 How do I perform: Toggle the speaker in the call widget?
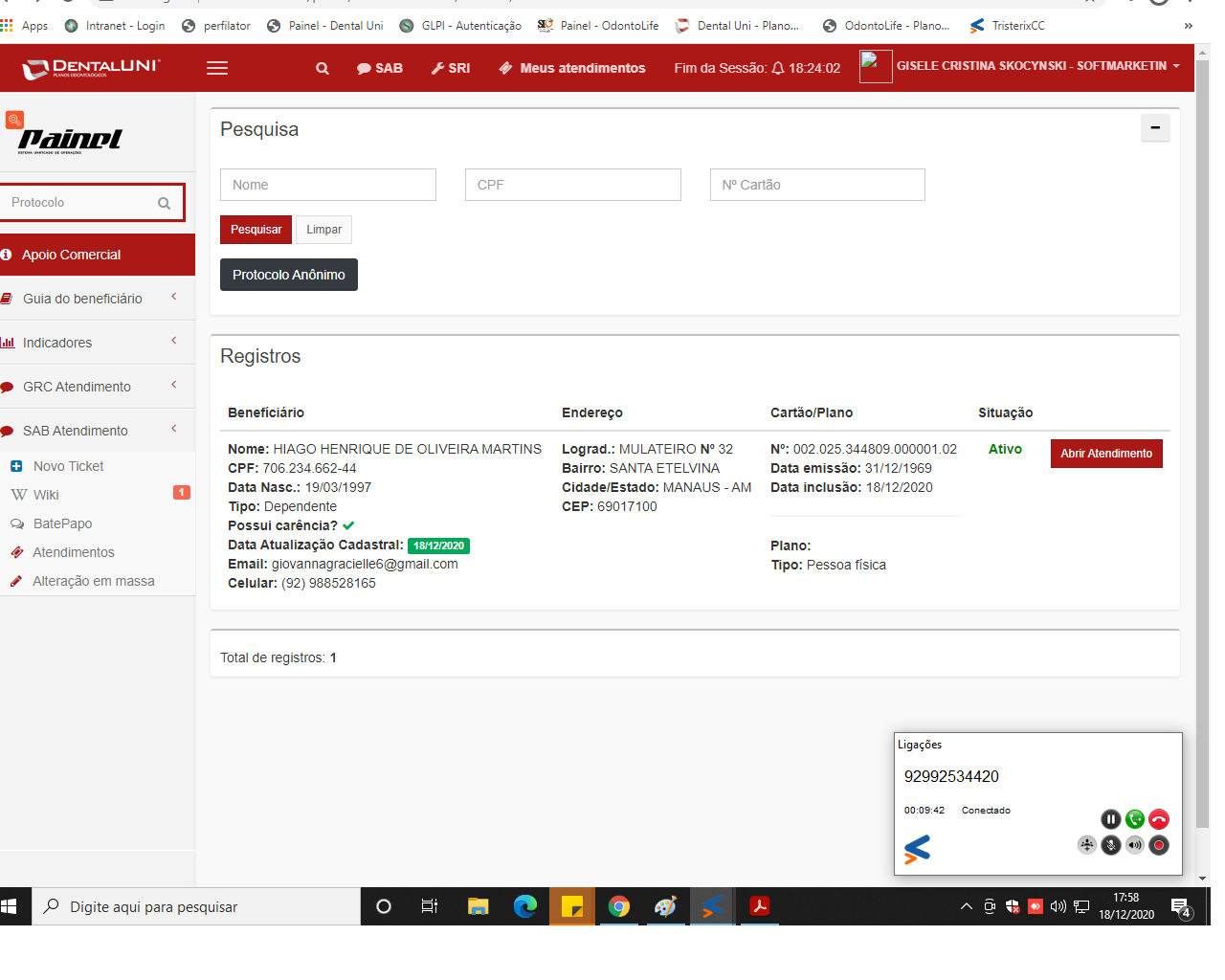pyautogui.click(x=1134, y=845)
